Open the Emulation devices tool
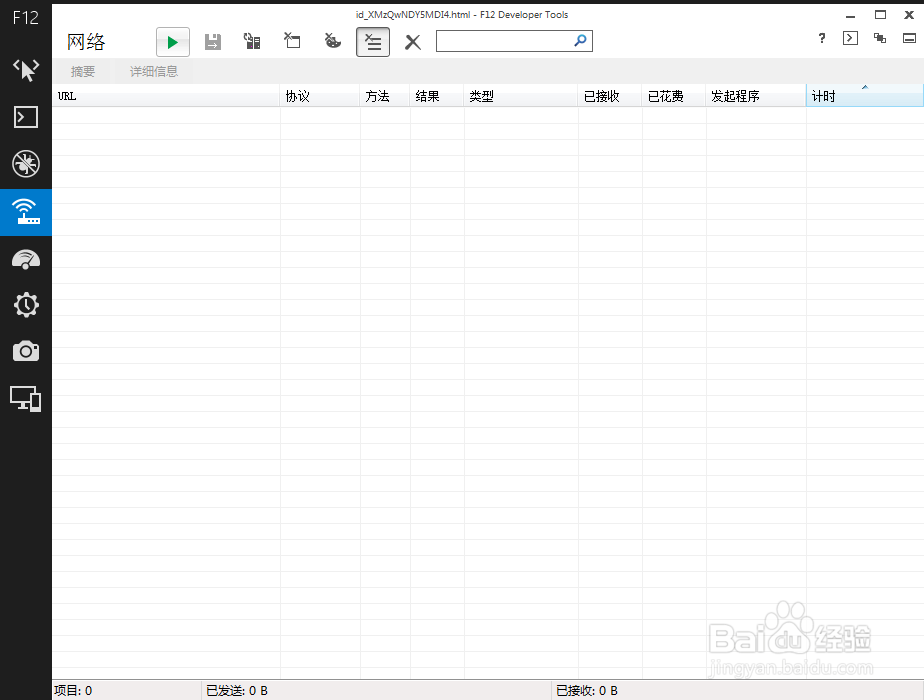924x700 pixels. (x=26, y=399)
